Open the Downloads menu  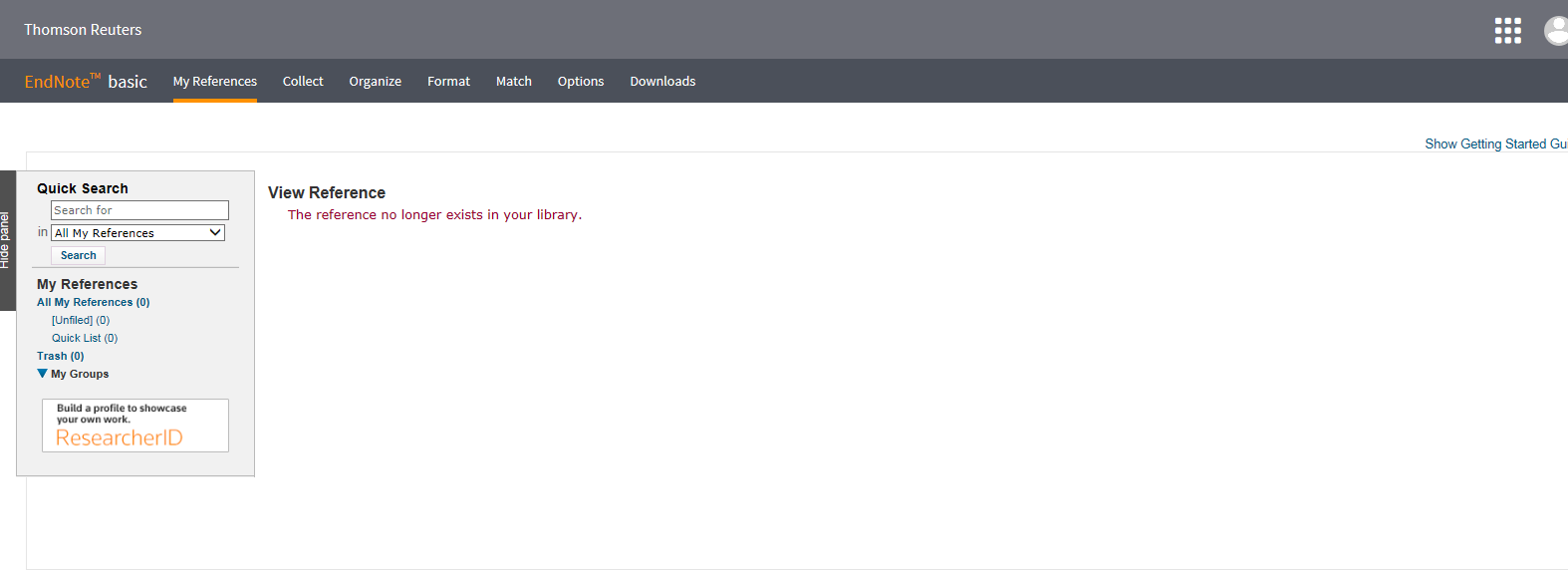[662, 82]
